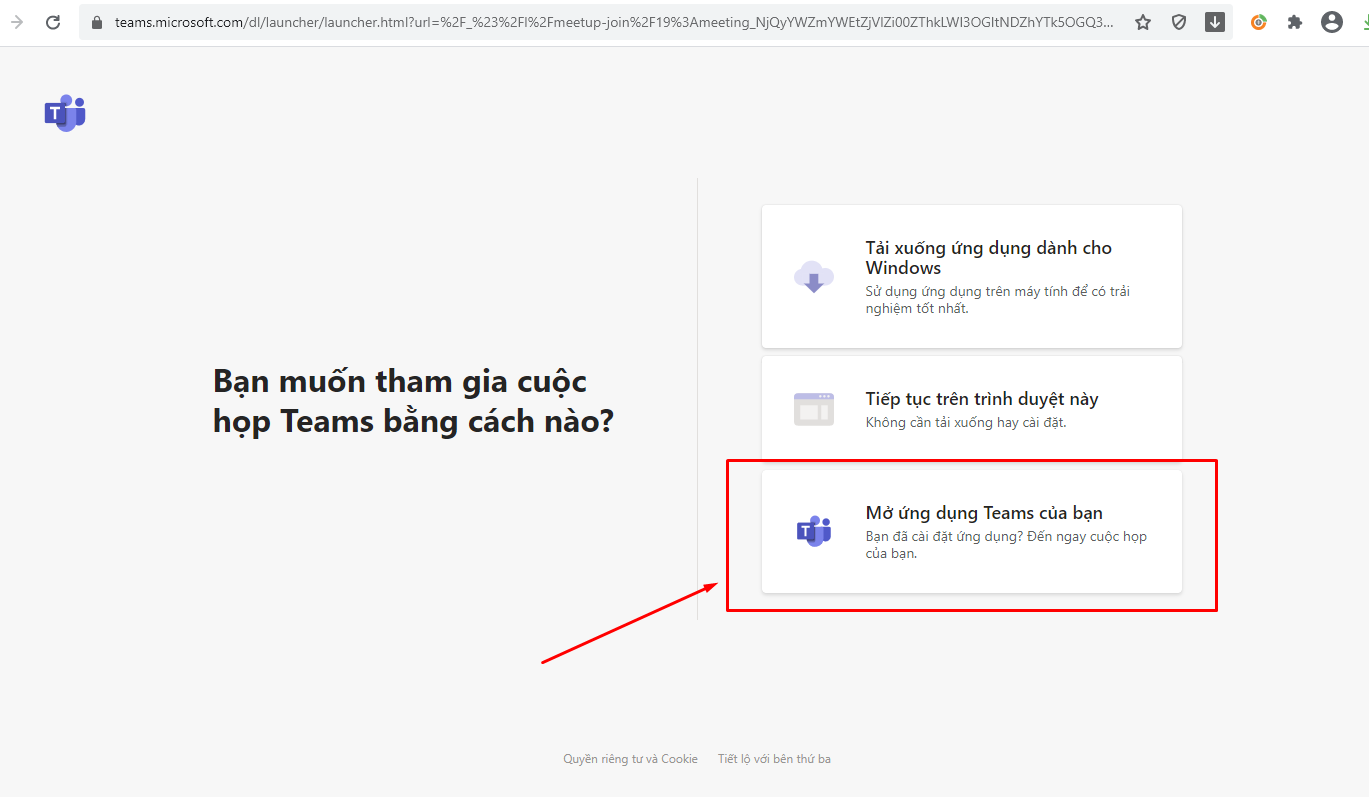This screenshot has width=1369, height=797.
Task: Open the Extensions puzzle piece menu
Action: click(x=1295, y=22)
